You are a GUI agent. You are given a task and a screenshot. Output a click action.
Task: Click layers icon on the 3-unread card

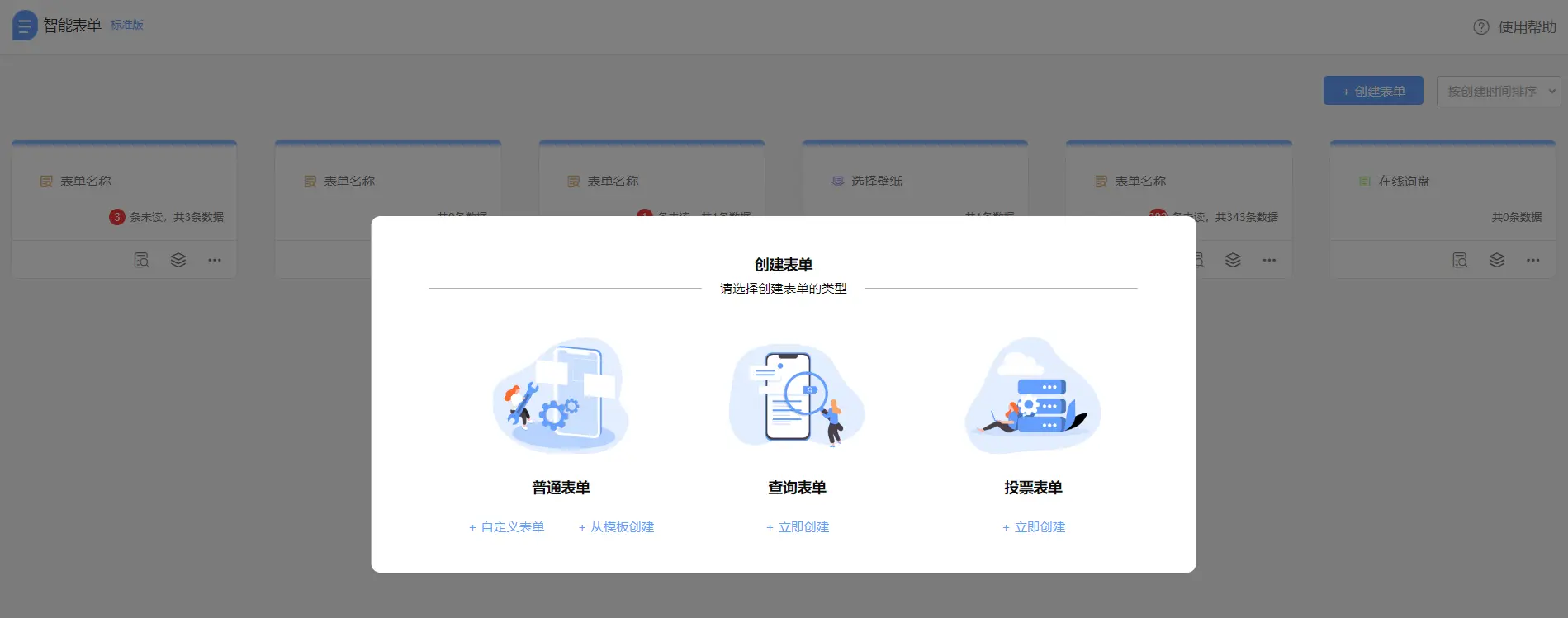point(178,261)
